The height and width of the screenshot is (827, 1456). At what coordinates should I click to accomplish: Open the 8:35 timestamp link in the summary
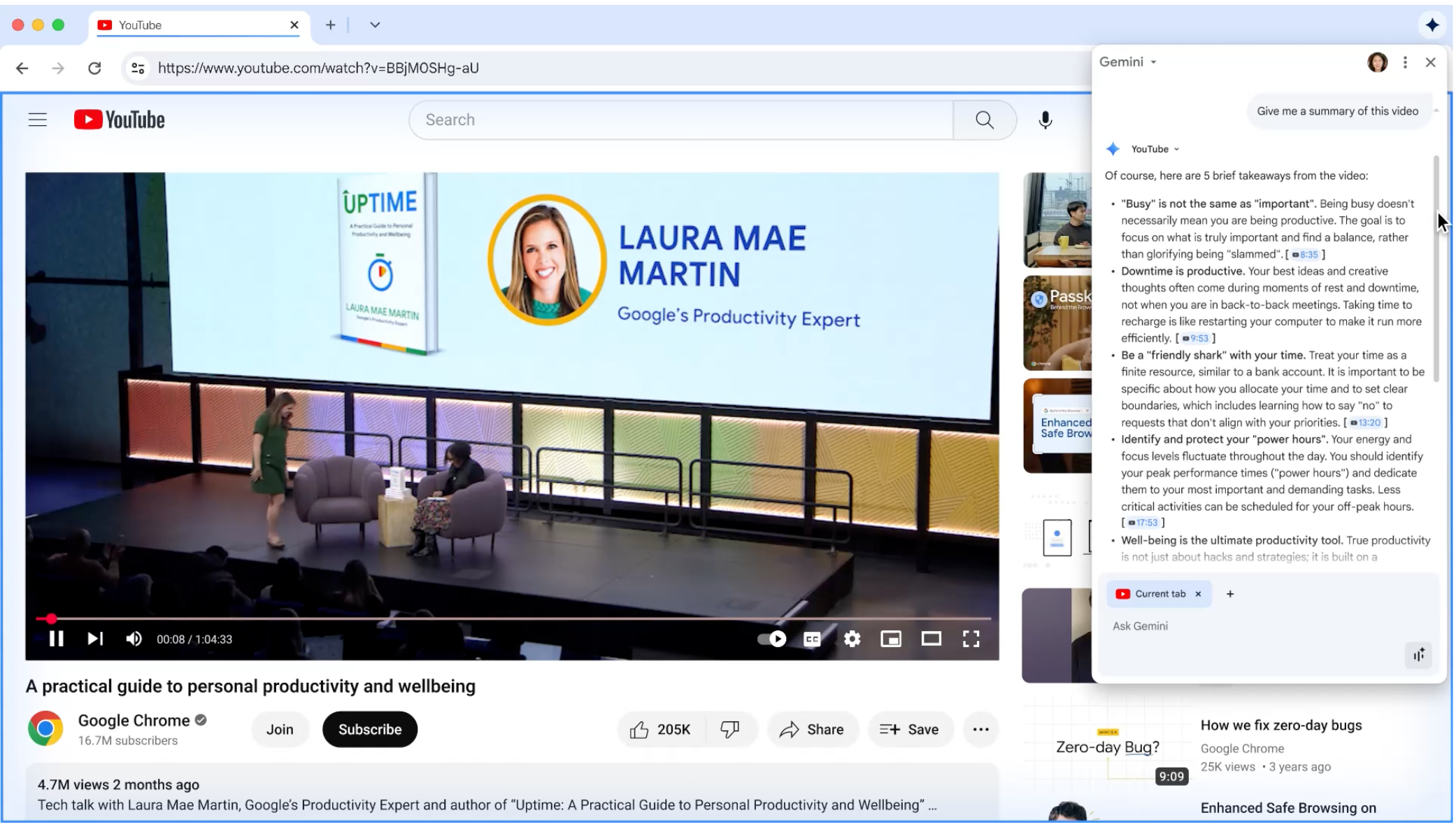1306,255
